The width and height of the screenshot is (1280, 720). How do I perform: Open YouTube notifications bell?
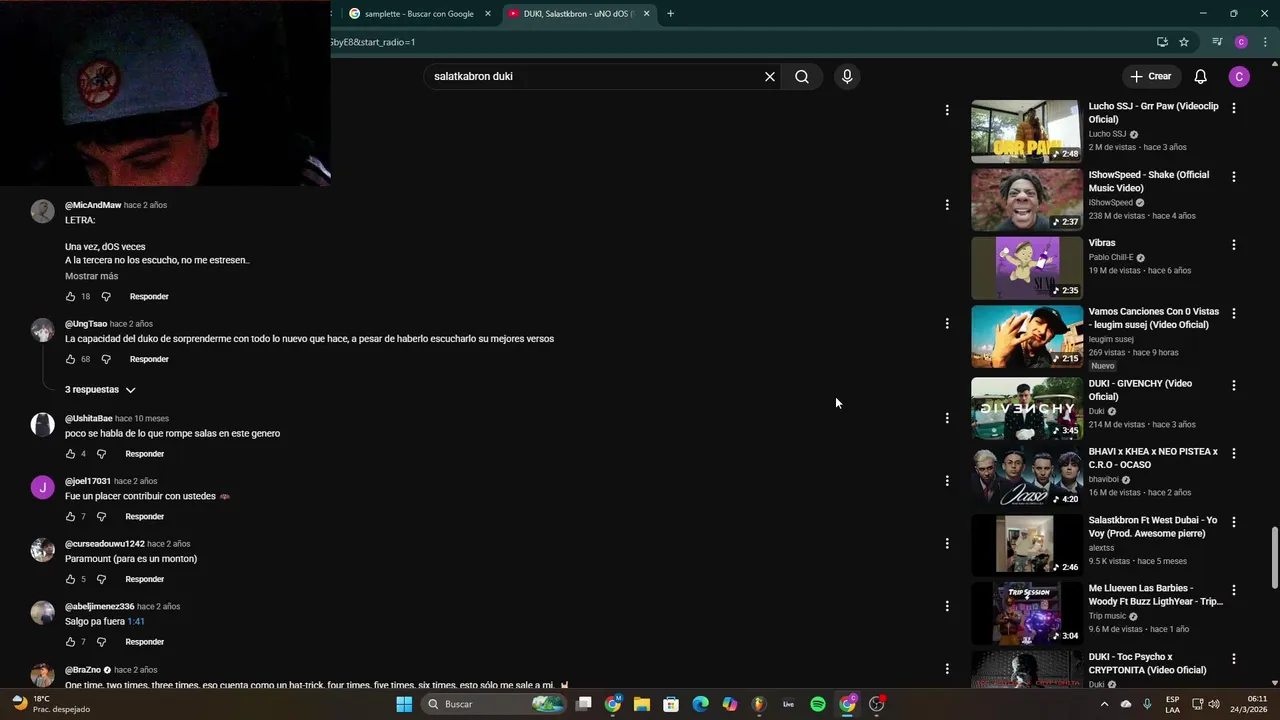1201,76
